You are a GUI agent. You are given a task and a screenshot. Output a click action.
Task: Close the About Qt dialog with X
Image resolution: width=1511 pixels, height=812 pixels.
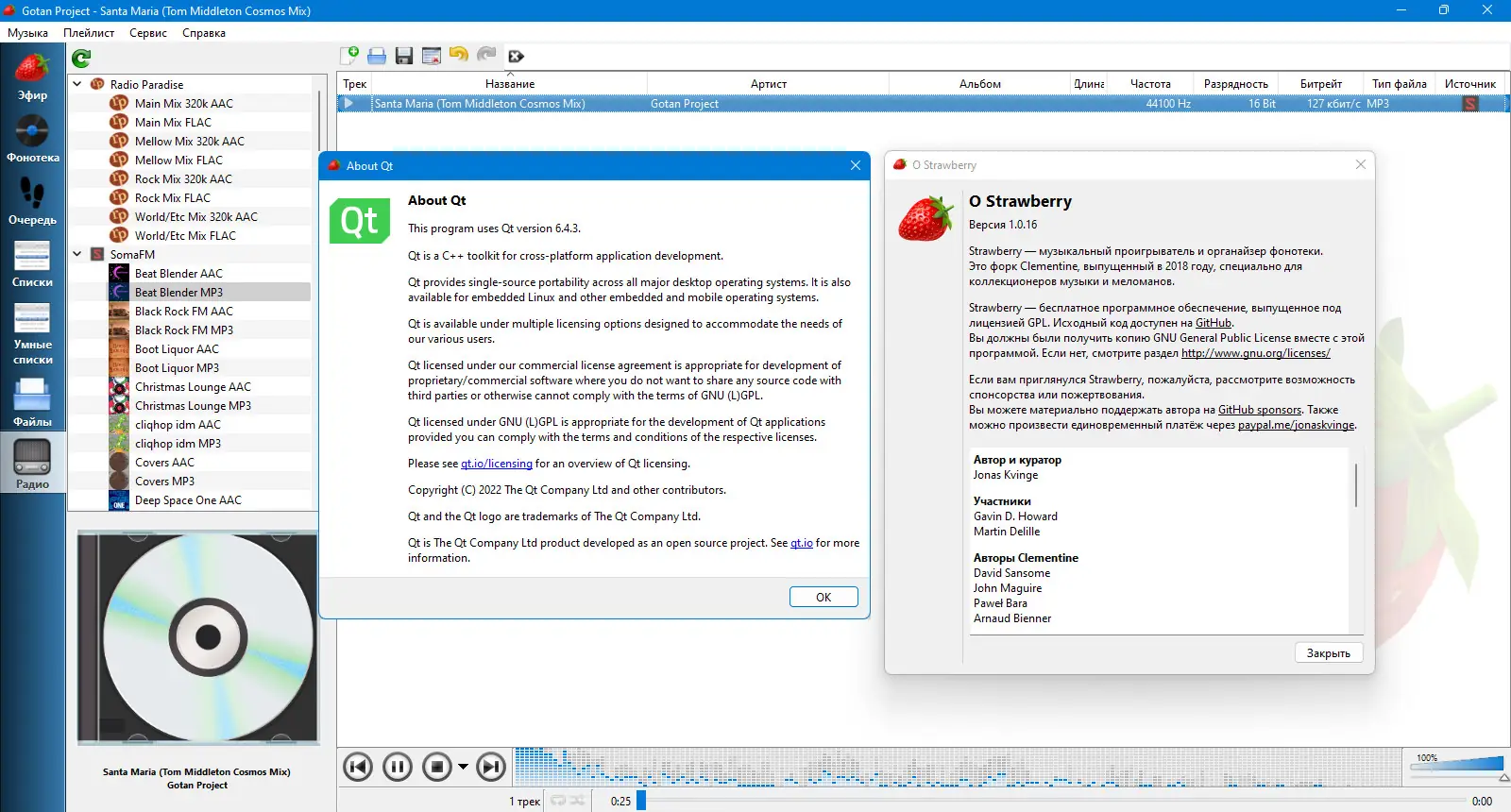click(x=855, y=165)
